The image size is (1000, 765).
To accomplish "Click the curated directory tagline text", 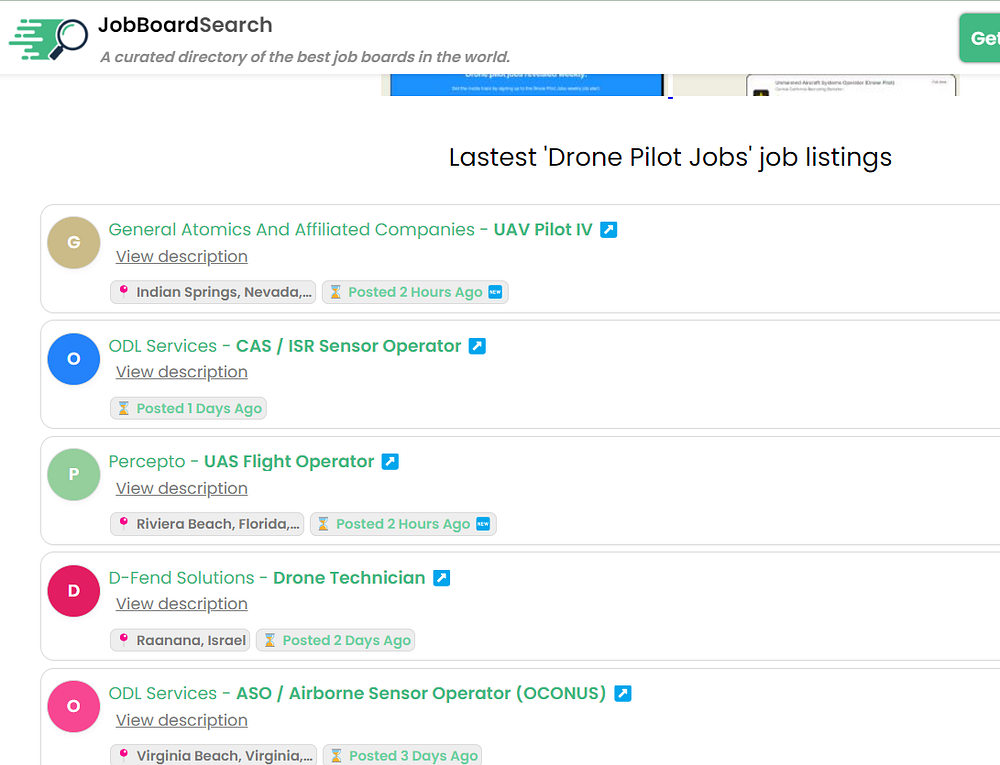I will coord(305,57).
